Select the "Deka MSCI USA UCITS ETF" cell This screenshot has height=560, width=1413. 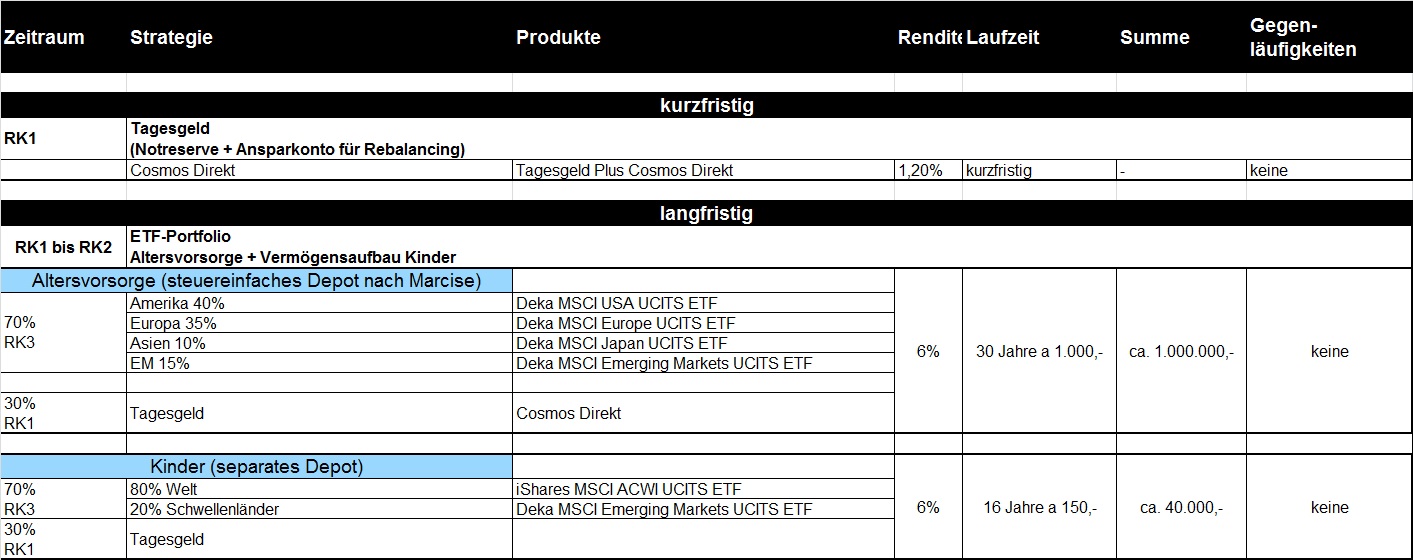[x=616, y=303]
